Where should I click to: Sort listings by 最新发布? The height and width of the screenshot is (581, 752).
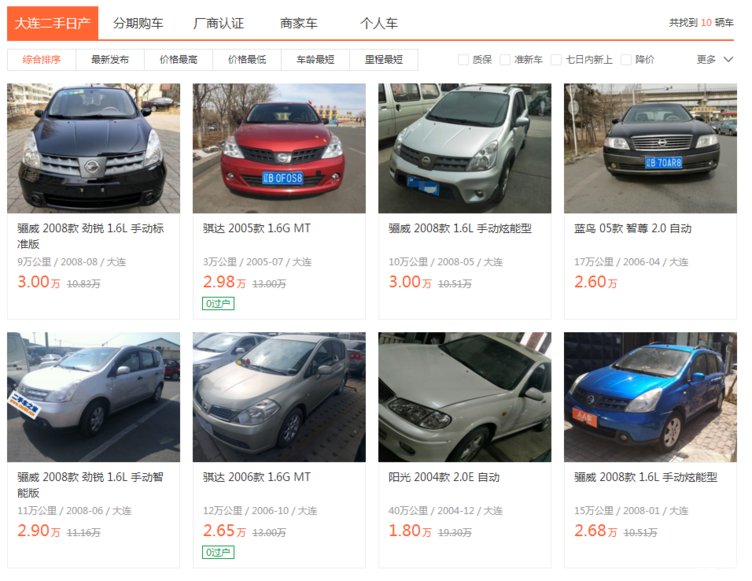110,59
